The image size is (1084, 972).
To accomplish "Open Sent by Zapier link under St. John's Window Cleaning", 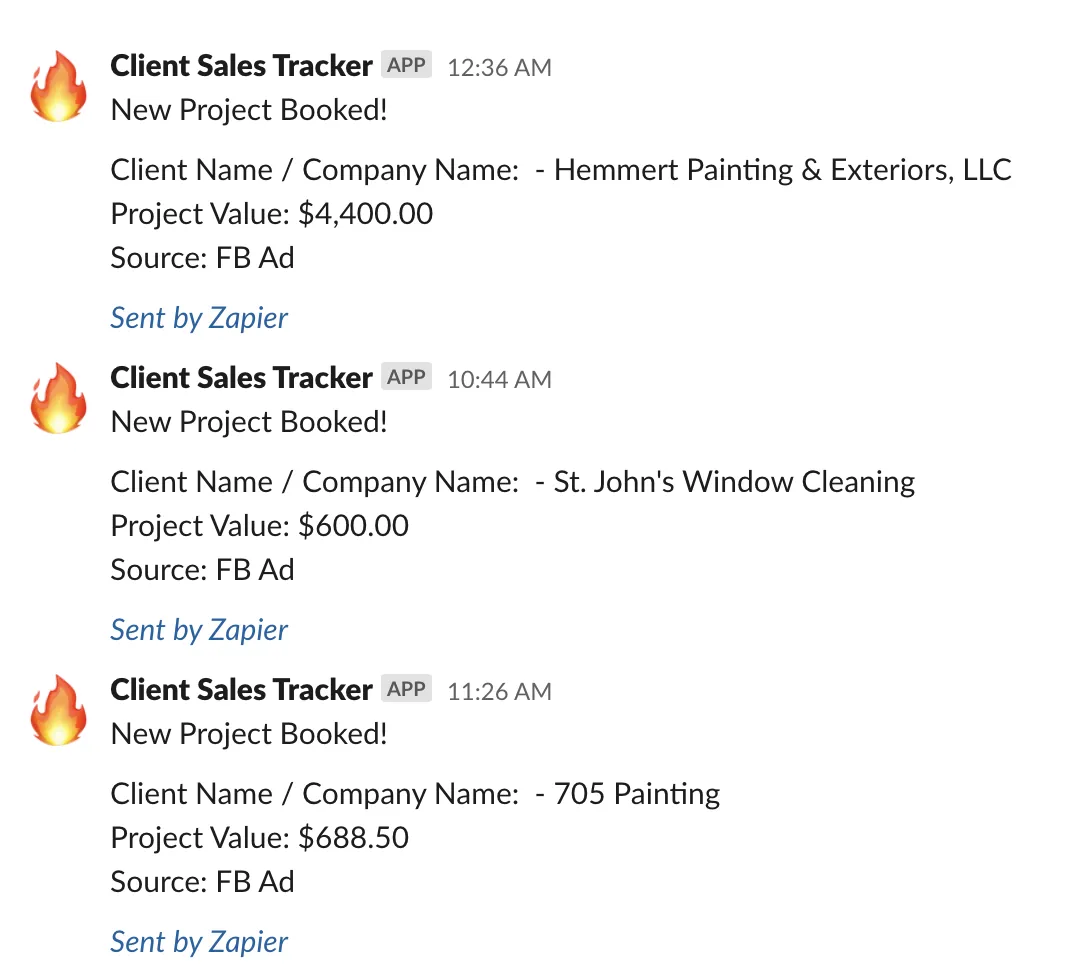I will pos(199,630).
